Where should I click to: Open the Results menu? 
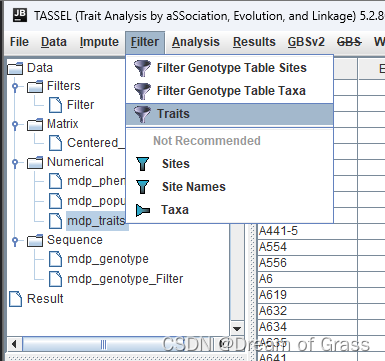[254, 42]
